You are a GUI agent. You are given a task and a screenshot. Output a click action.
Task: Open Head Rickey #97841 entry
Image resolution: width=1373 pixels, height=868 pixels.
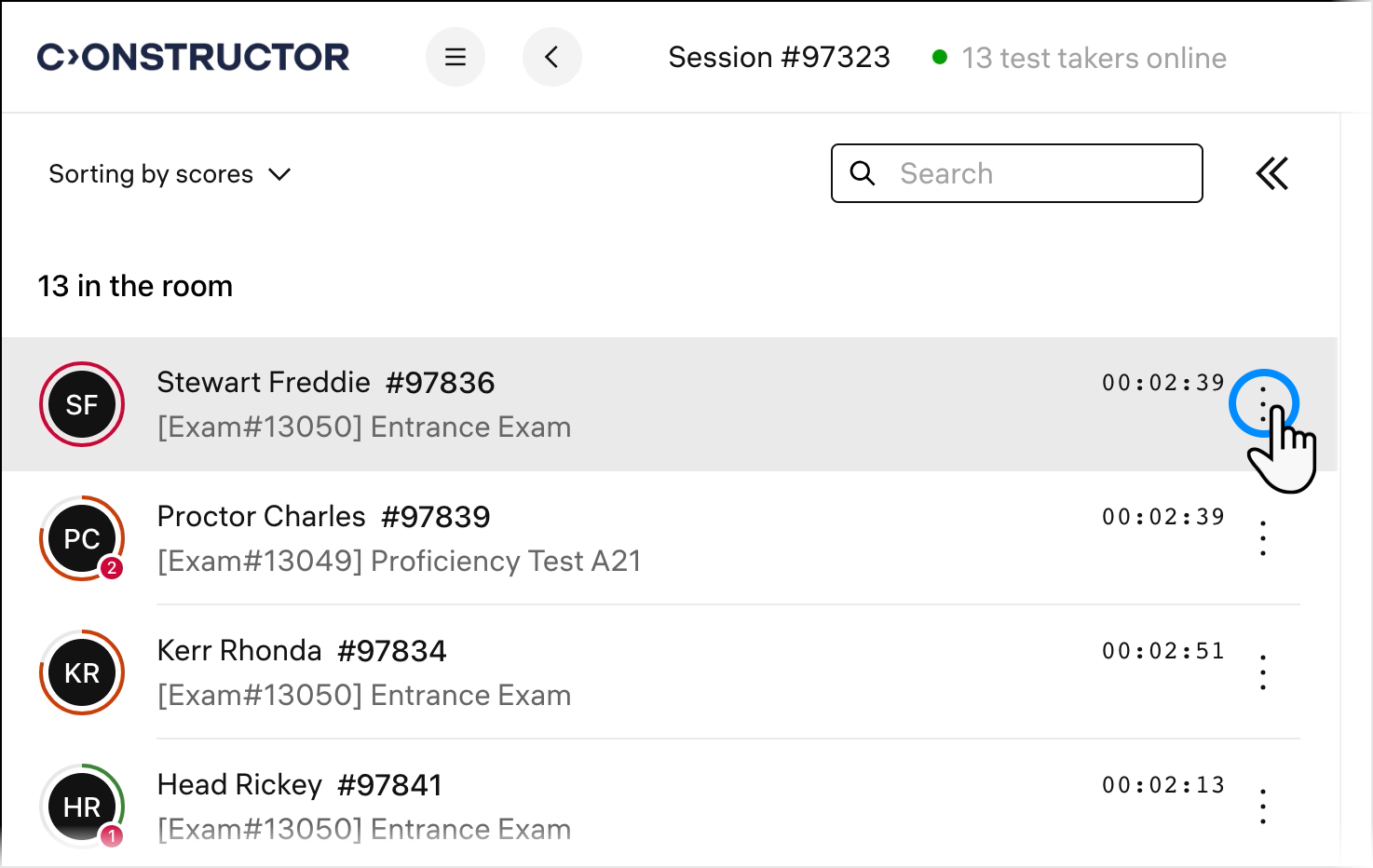click(x=299, y=785)
